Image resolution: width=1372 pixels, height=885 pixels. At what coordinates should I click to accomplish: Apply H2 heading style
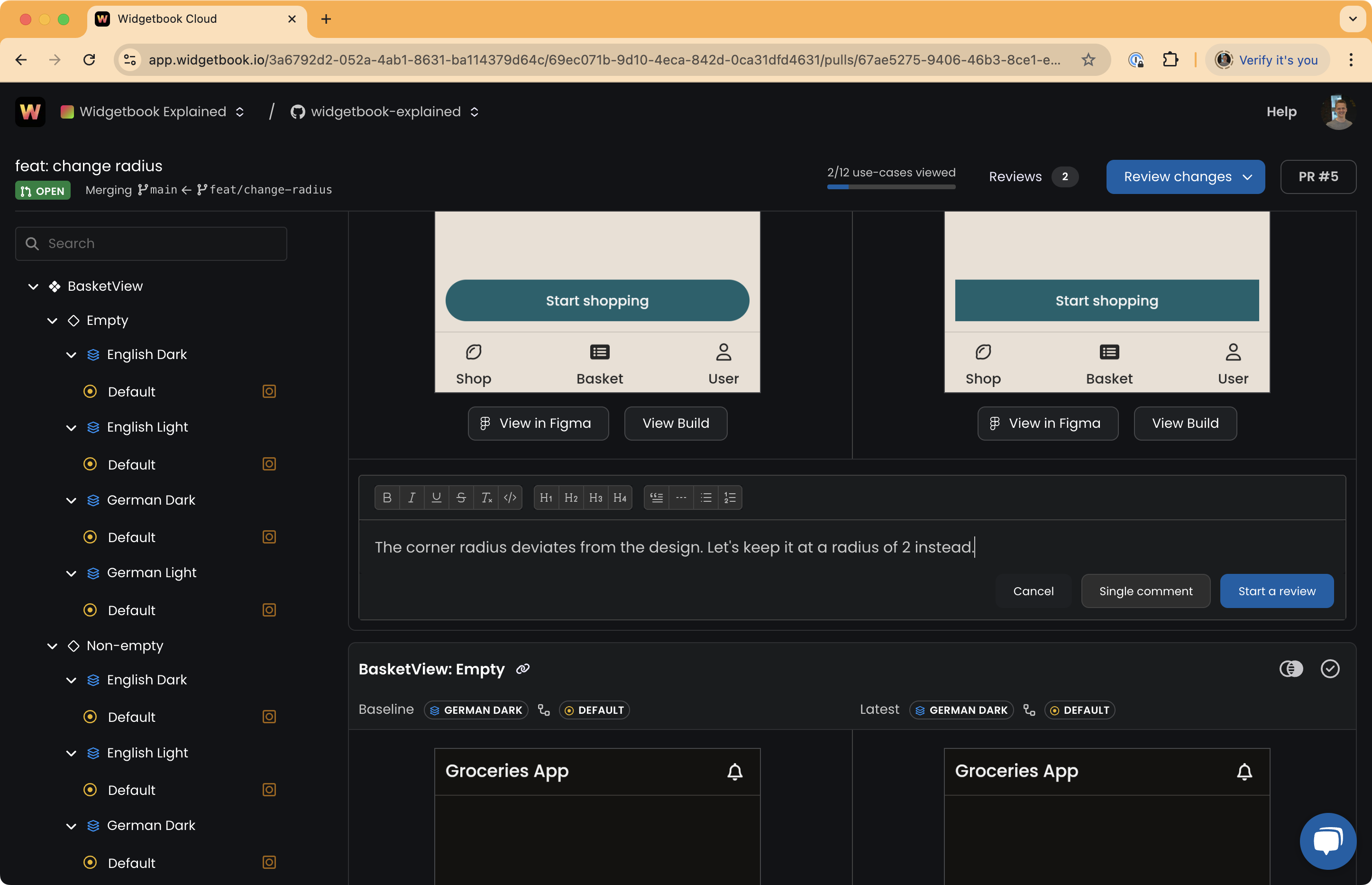pos(571,498)
